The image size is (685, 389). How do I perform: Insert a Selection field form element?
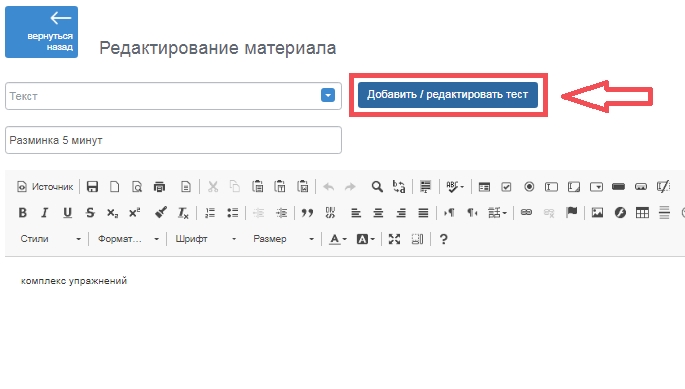[x=596, y=187]
